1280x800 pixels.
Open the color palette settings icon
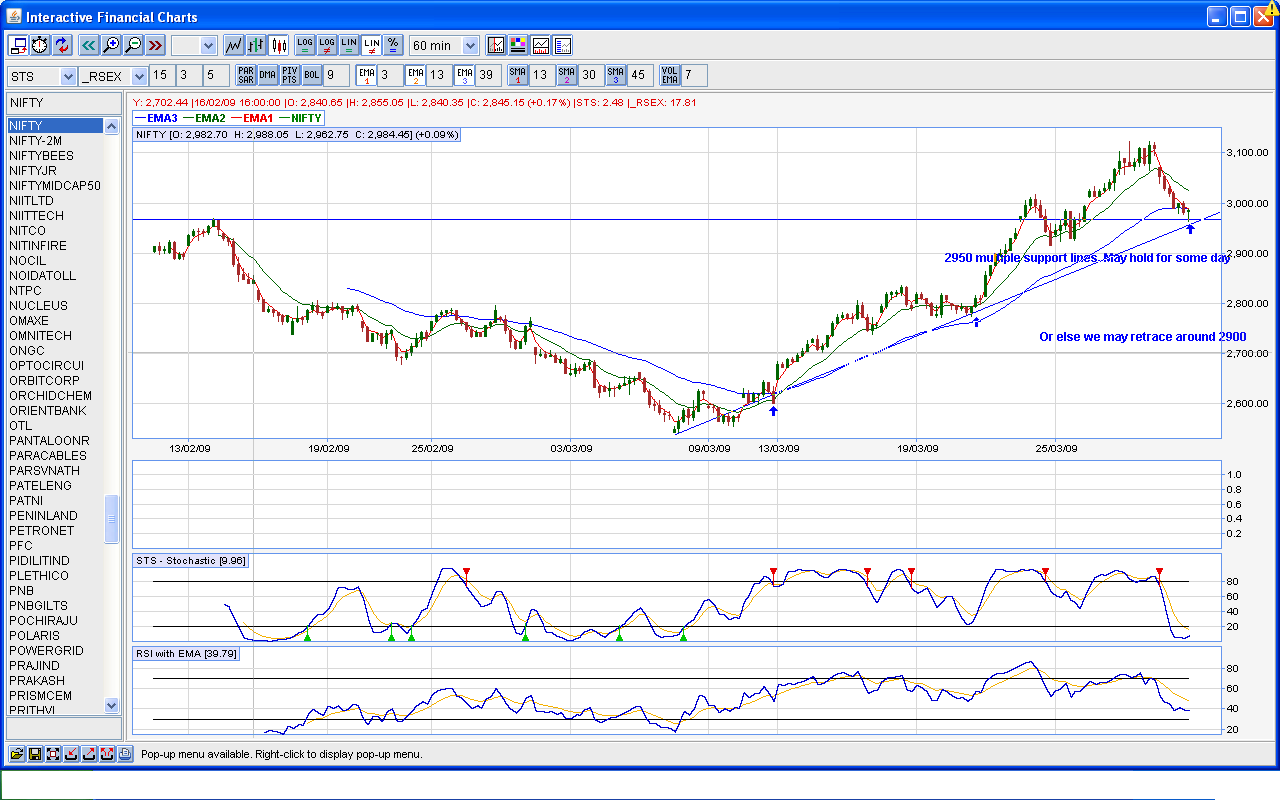pos(518,45)
